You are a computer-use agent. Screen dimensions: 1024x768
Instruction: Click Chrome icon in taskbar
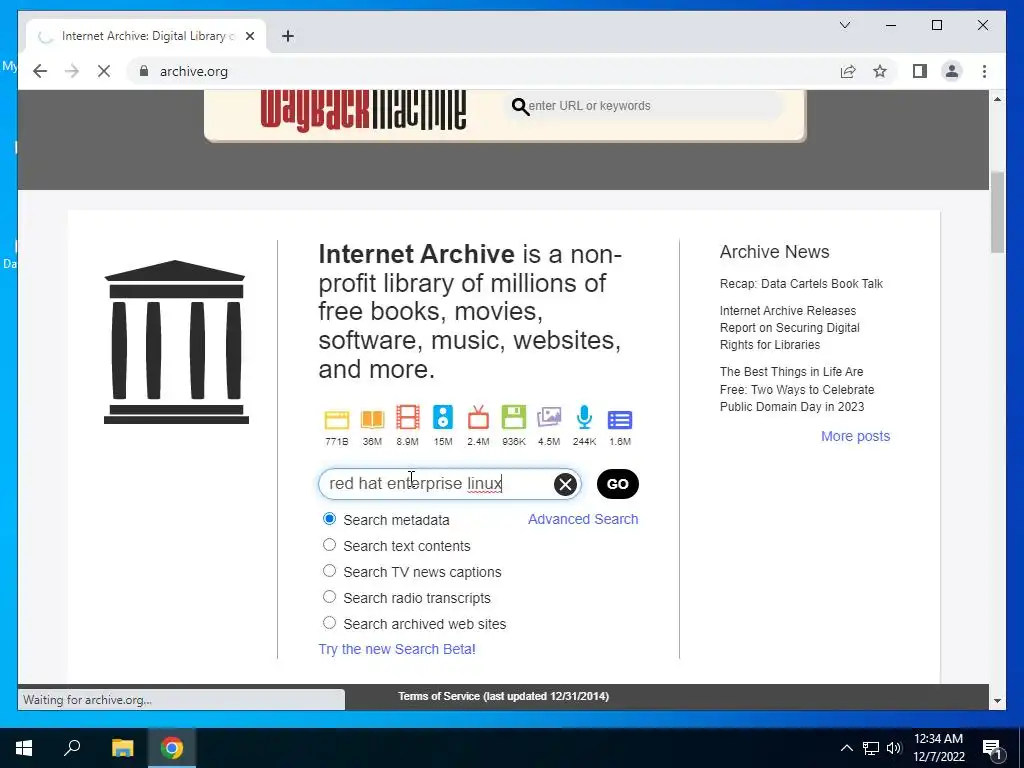click(172, 748)
